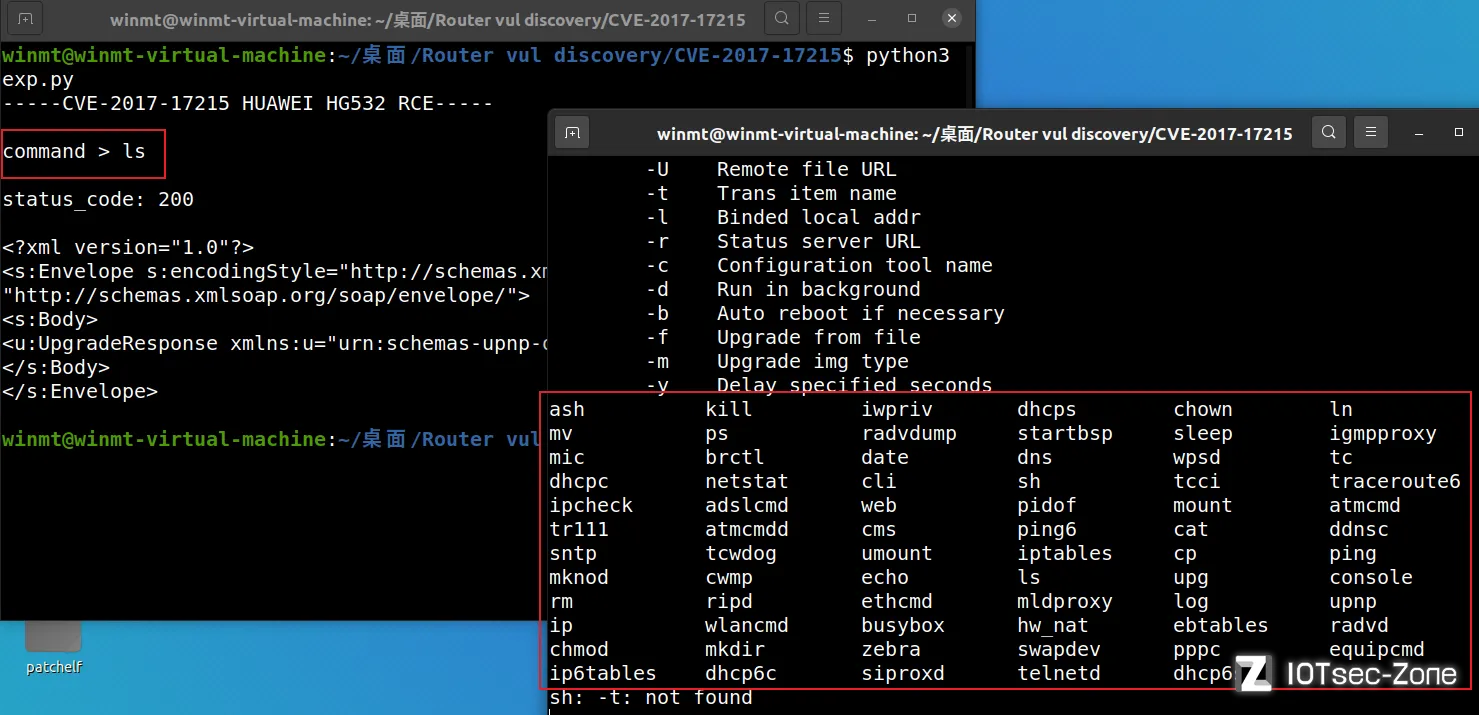This screenshot has width=1479, height=715.
Task: Click the front terminal window title text
Action: pyautogui.click(x=974, y=134)
